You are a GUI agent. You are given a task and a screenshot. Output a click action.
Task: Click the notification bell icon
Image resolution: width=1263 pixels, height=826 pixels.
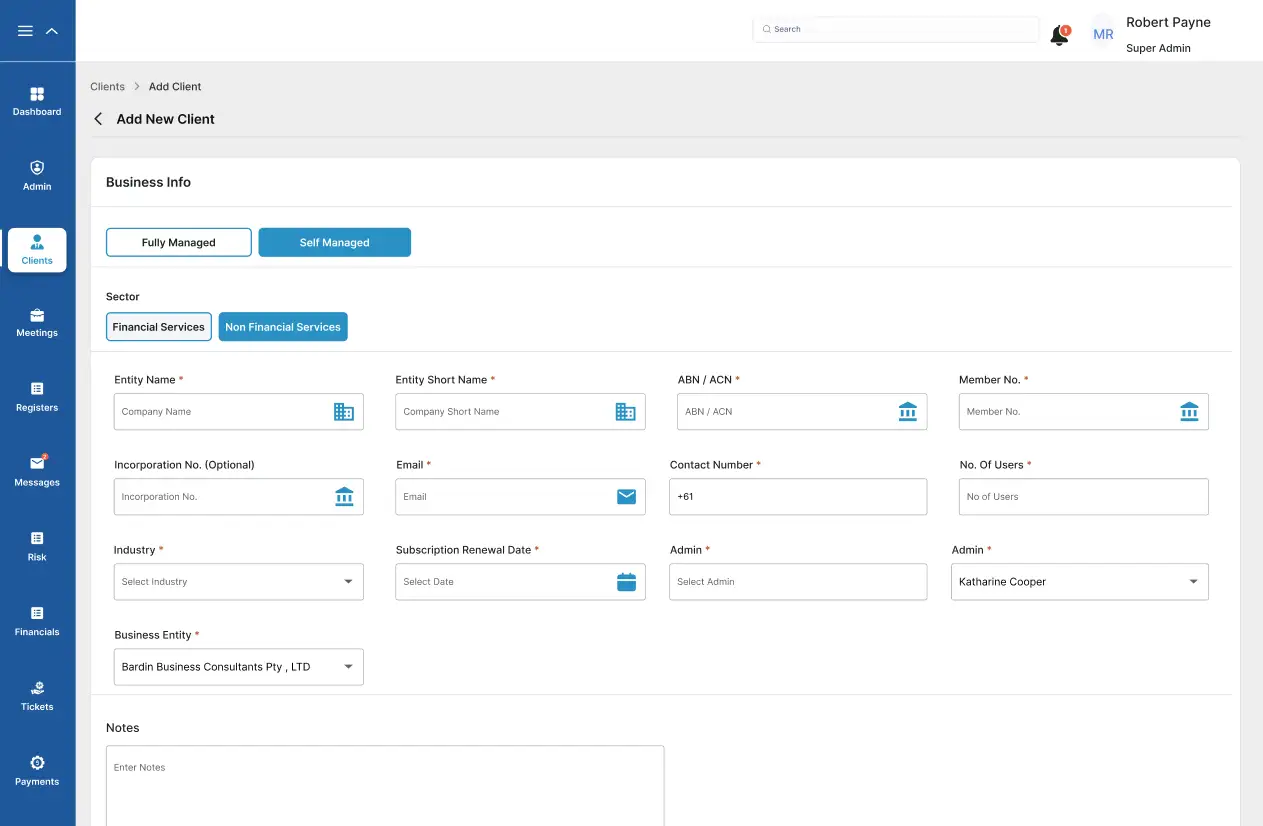click(1059, 36)
